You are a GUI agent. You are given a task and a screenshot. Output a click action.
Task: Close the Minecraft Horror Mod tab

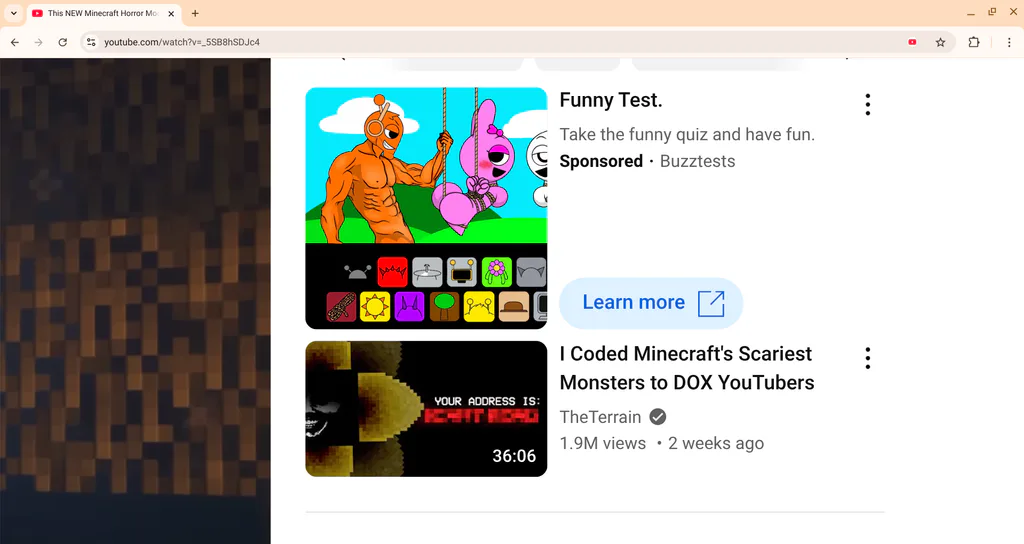[171, 13]
